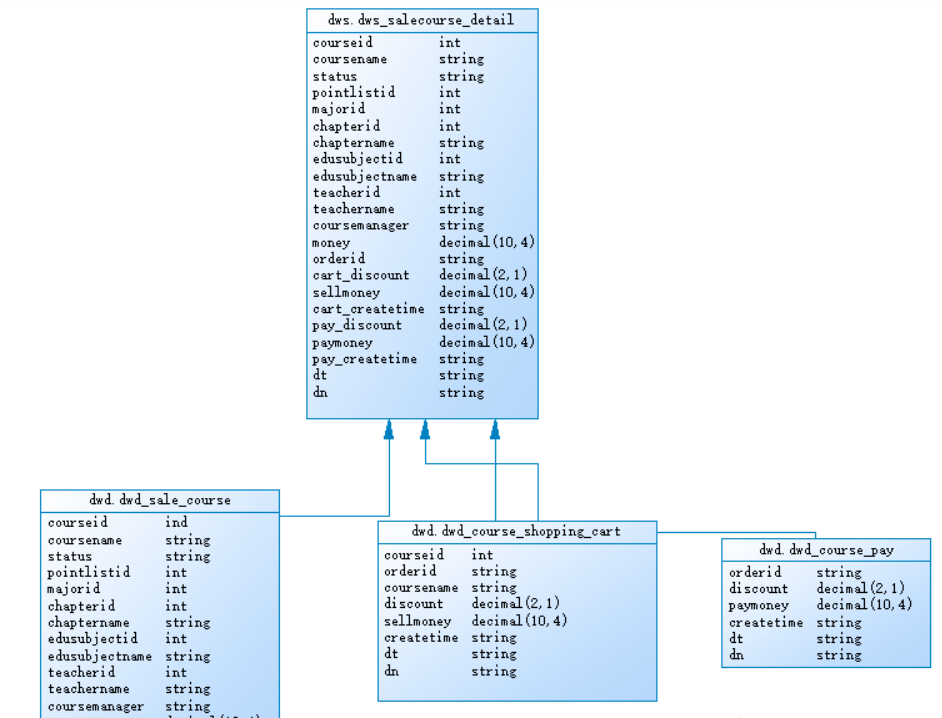
Task: Select dt row in dws_salecourse_detail table
Action: [422, 376]
